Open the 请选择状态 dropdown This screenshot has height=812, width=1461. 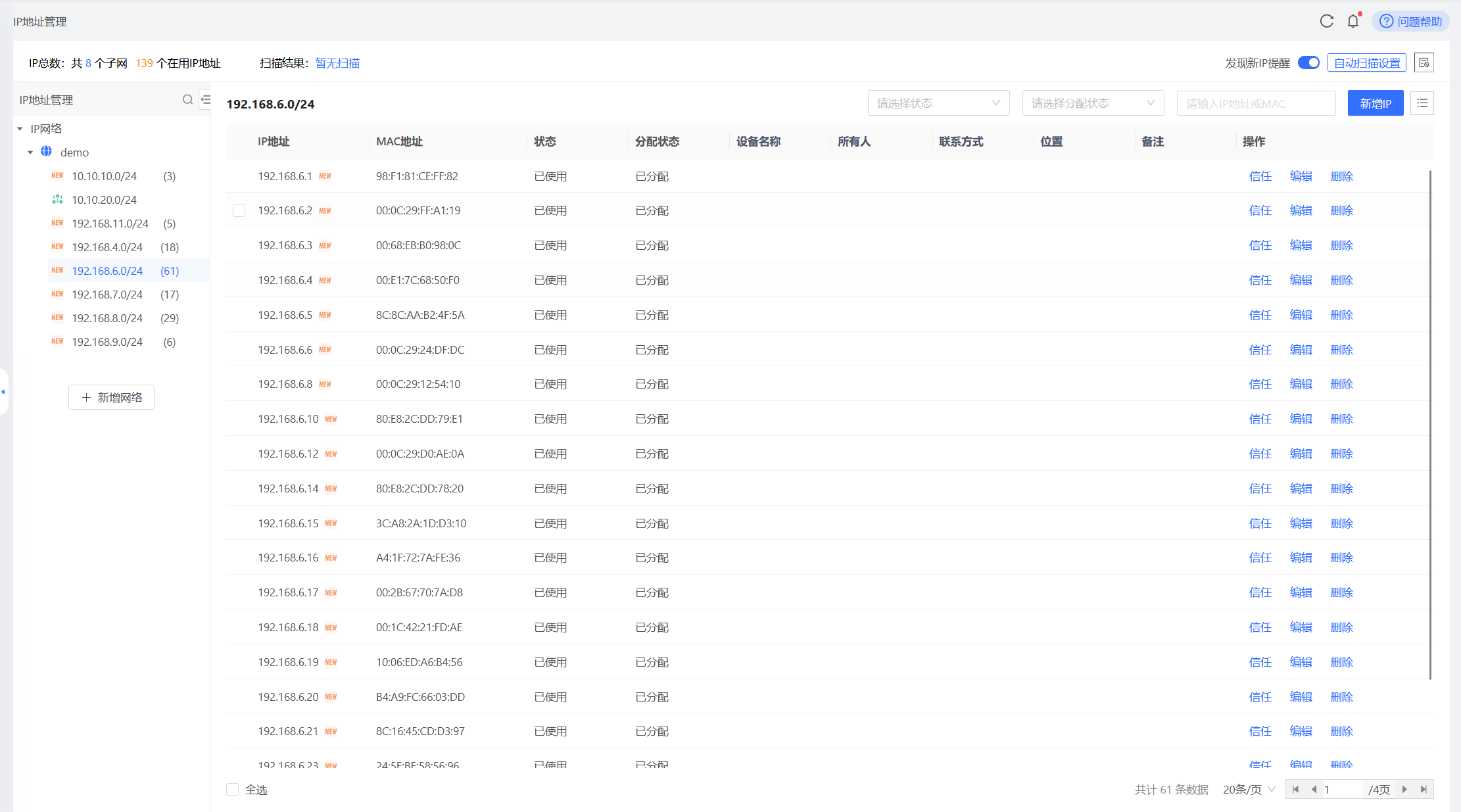click(x=938, y=103)
